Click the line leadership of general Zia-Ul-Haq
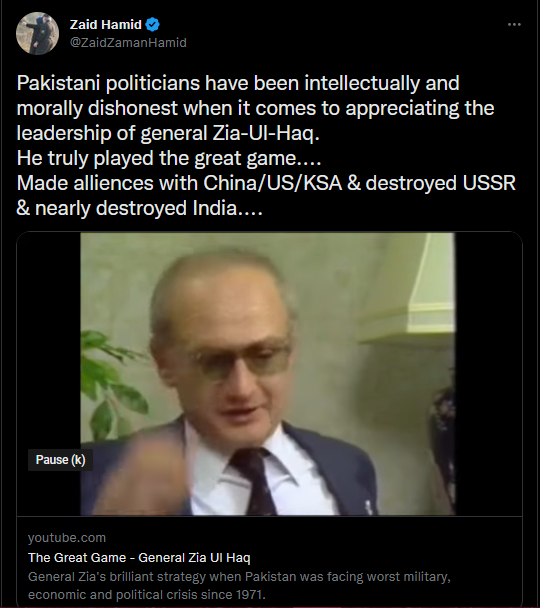540x608 pixels. point(168,133)
